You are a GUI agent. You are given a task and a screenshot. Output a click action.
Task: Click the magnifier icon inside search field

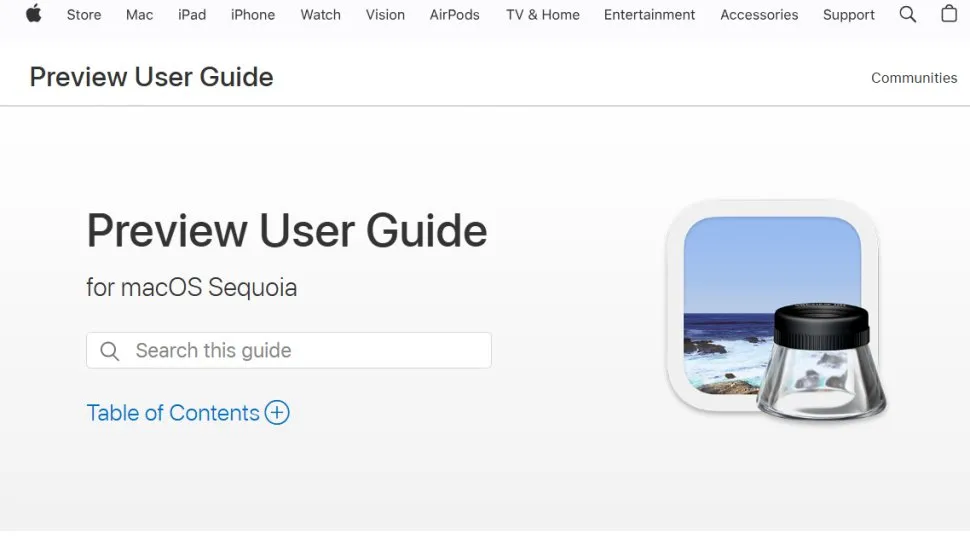(x=111, y=351)
